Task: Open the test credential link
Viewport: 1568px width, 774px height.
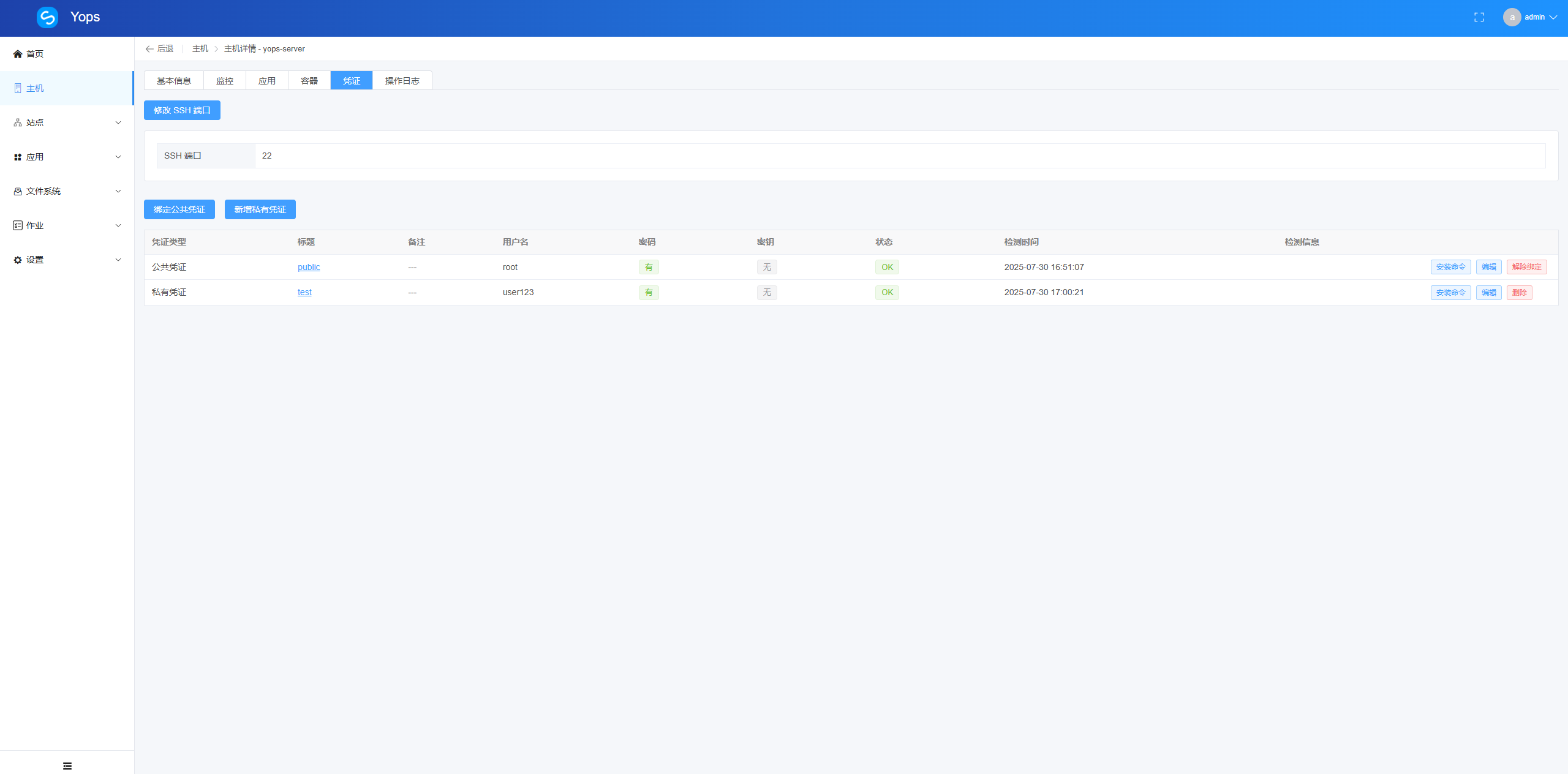Action: [304, 292]
